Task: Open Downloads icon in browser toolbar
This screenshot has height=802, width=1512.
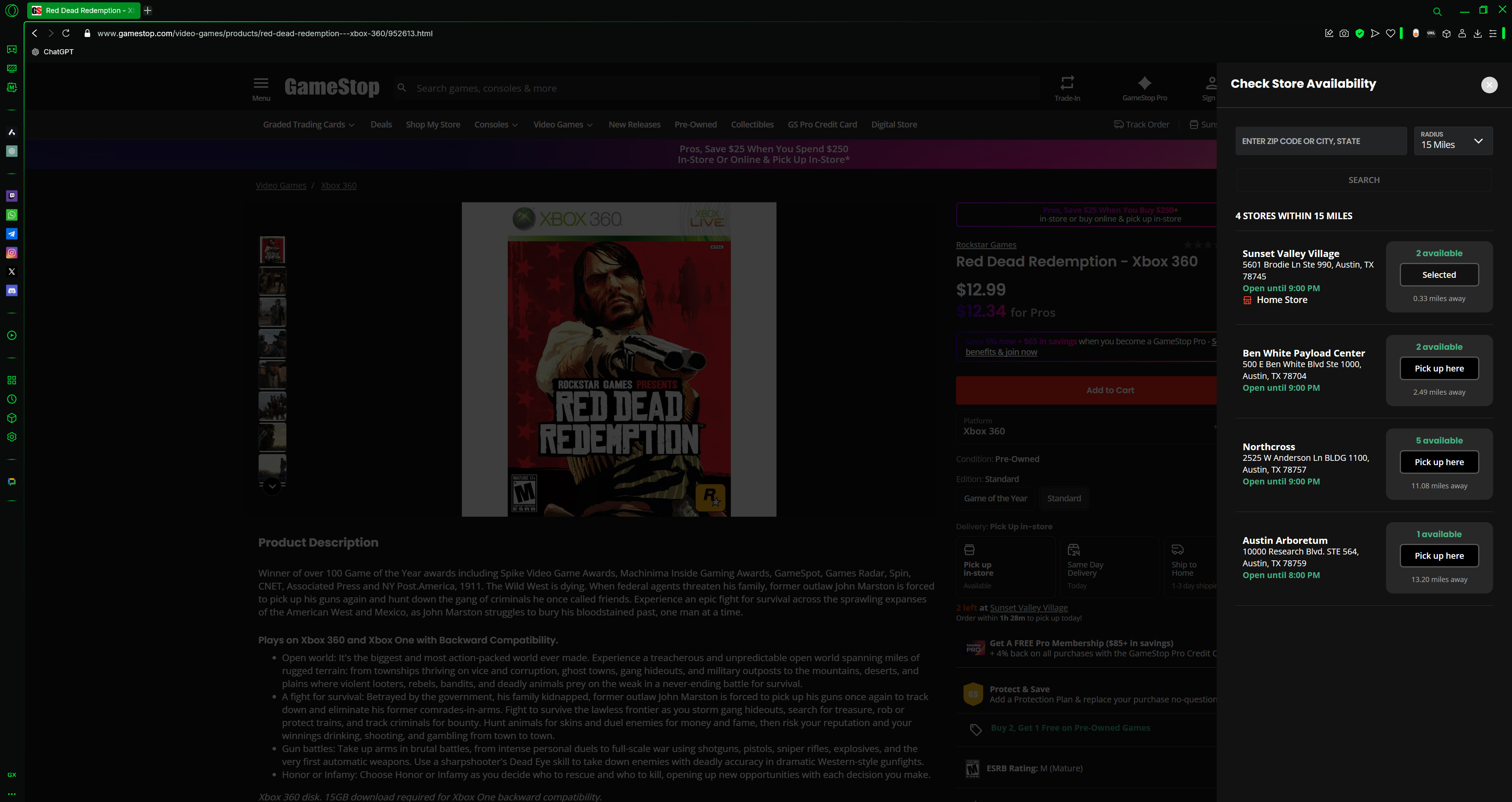Action: [1477, 33]
